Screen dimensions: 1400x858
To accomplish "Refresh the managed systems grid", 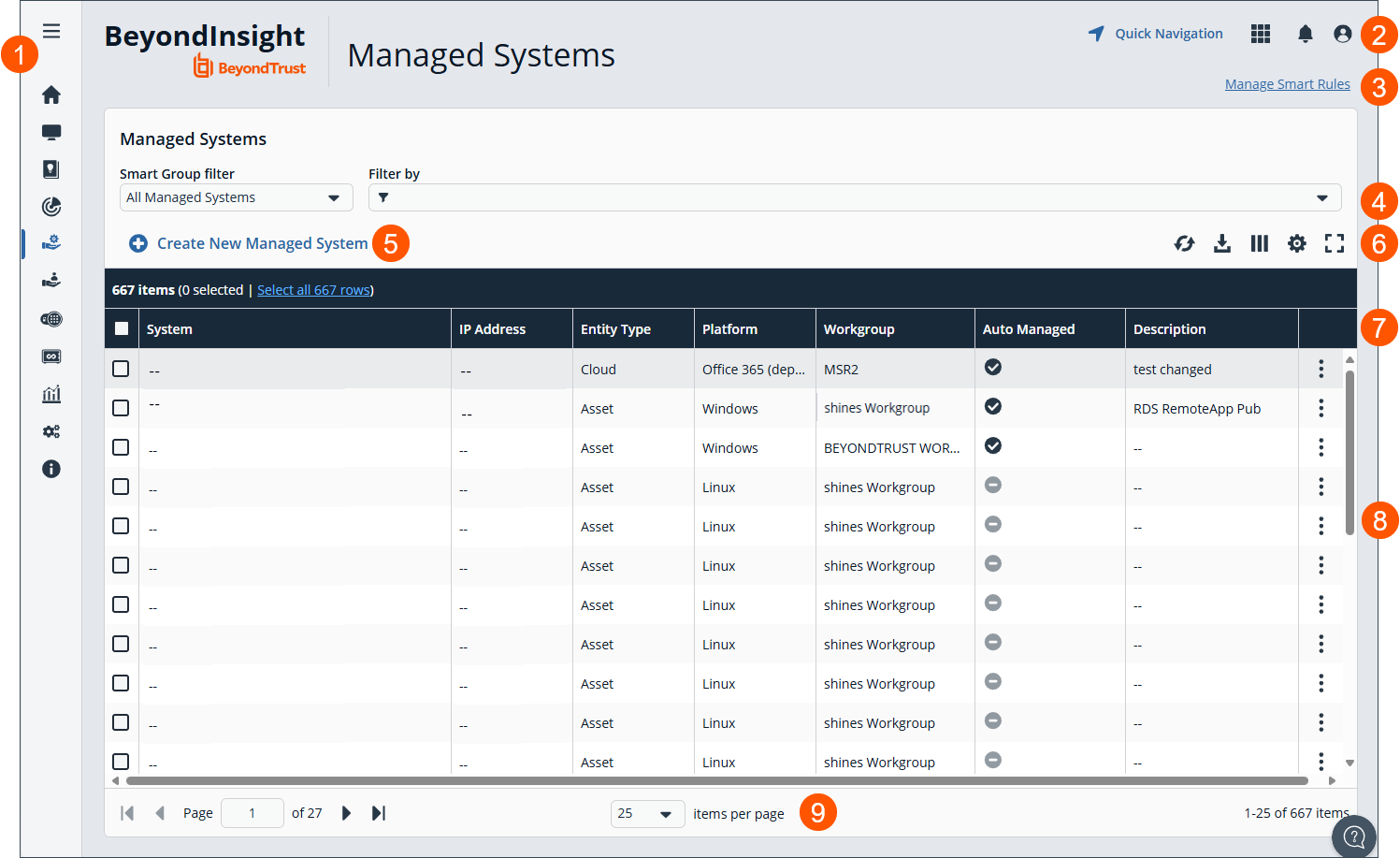I will click(x=1185, y=243).
